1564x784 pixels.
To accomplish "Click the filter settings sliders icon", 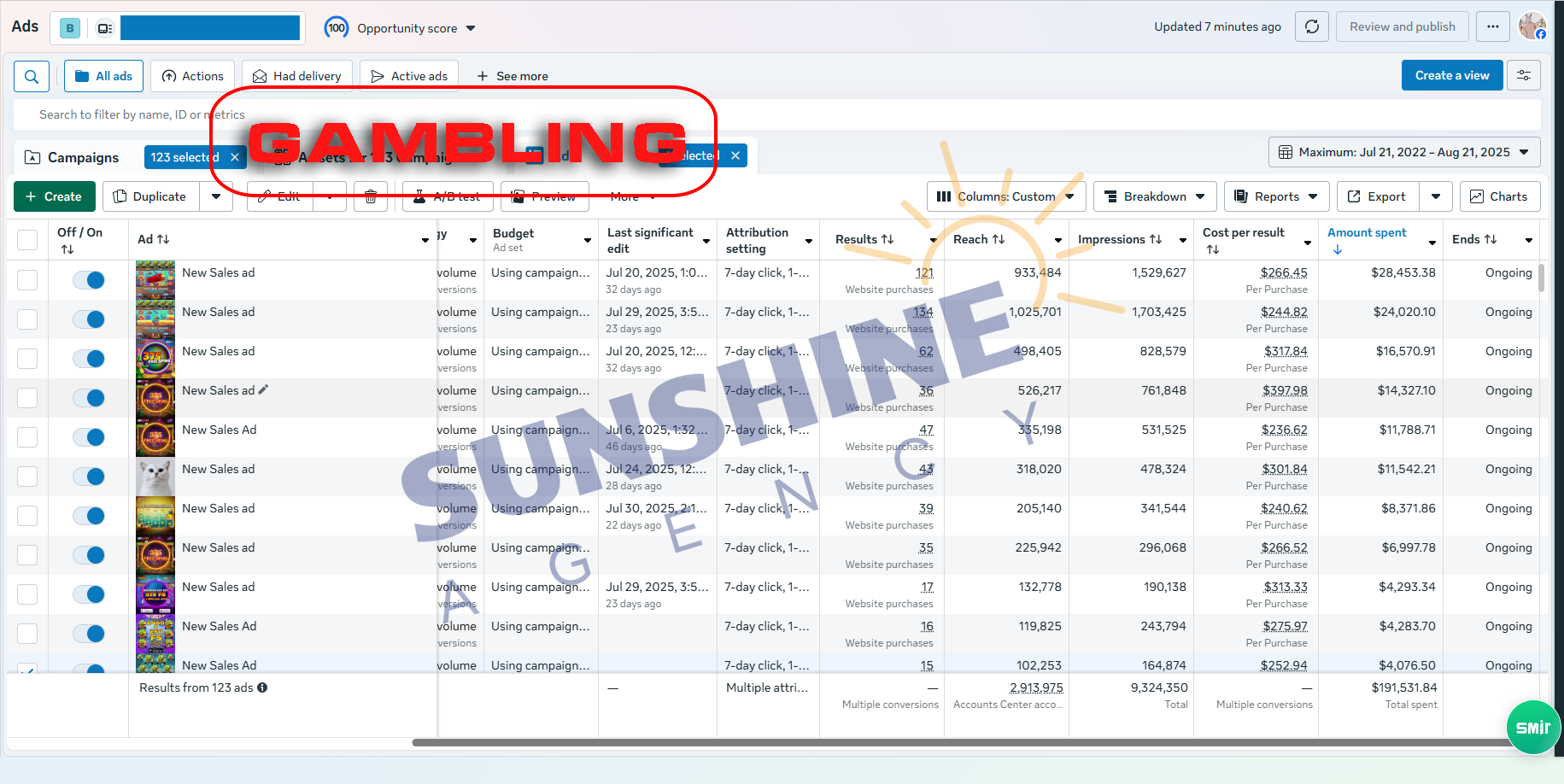I will pos(1524,75).
